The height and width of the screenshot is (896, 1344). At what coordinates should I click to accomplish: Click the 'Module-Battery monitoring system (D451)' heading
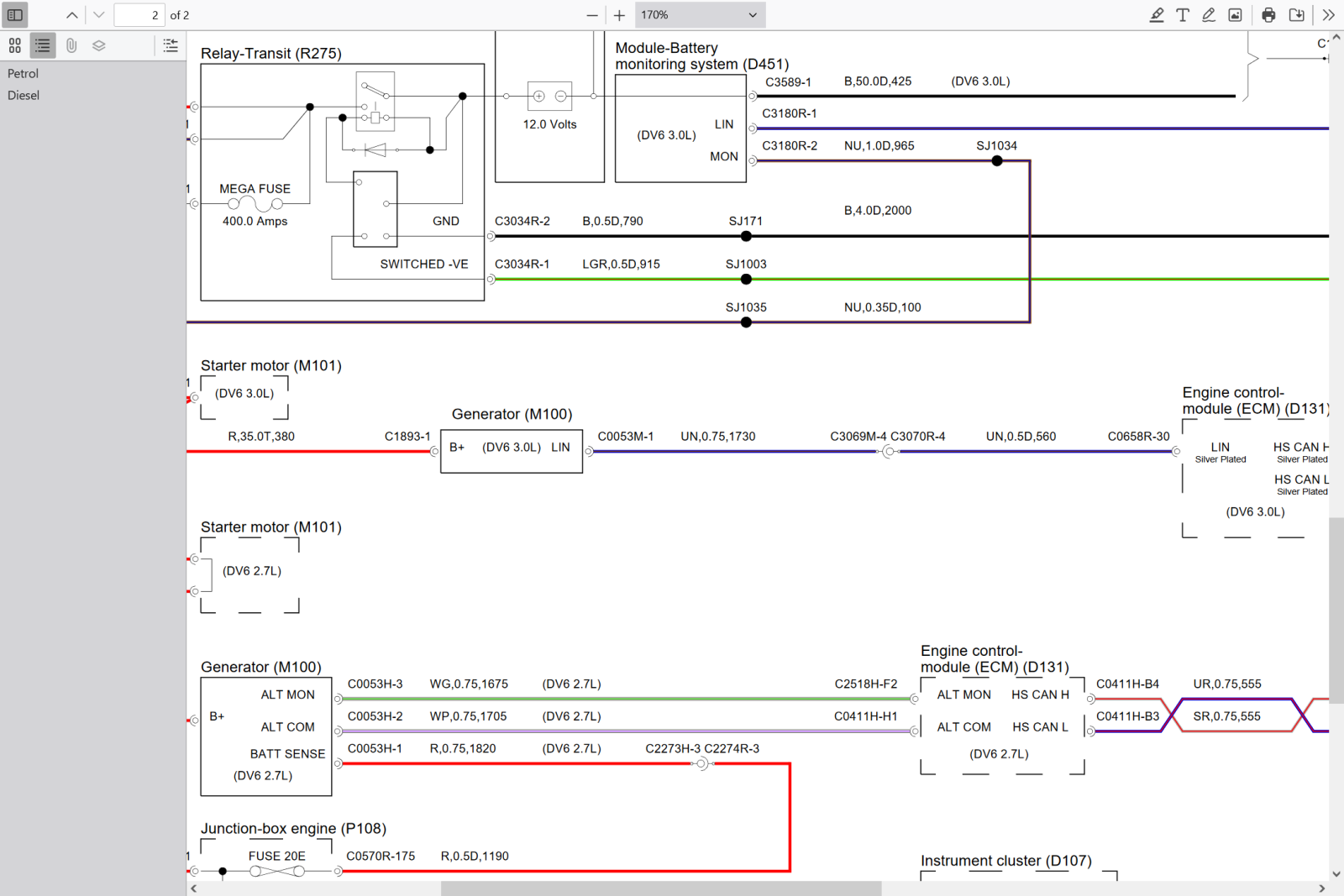702,56
